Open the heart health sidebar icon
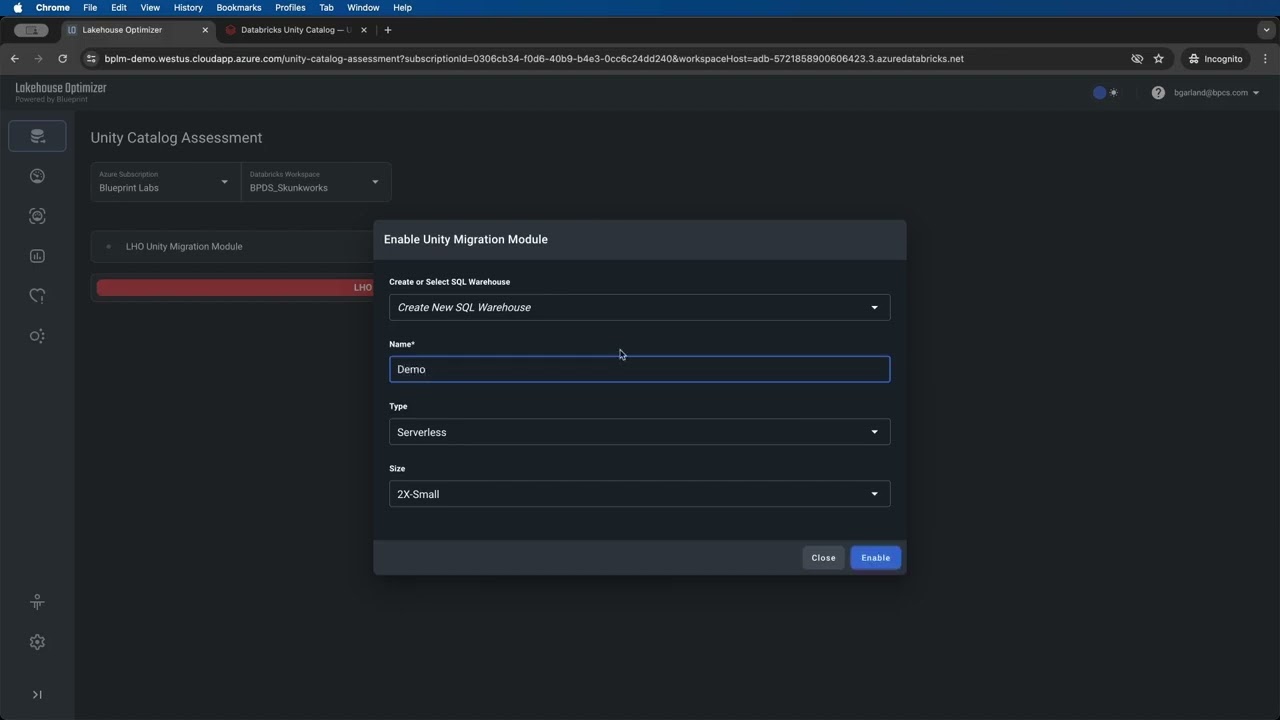Image resolution: width=1280 pixels, height=720 pixels. click(x=37, y=296)
